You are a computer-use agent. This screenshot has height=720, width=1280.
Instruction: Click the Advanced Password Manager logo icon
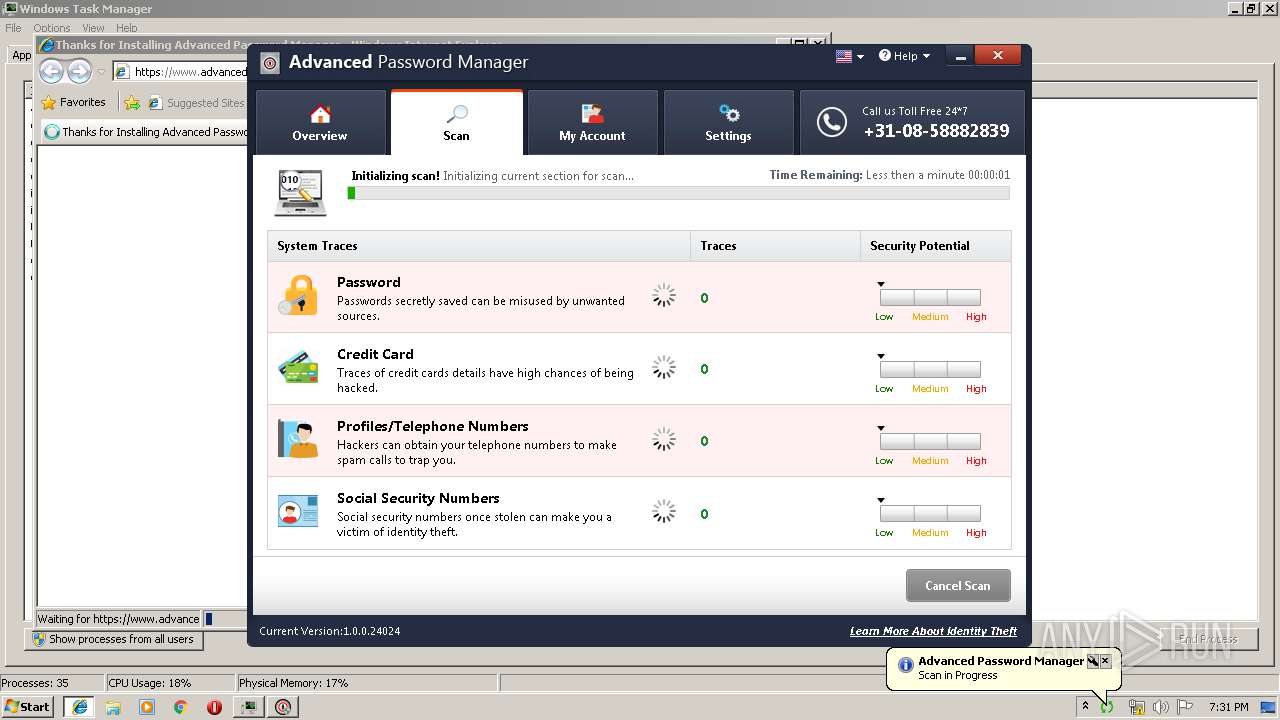pos(270,63)
